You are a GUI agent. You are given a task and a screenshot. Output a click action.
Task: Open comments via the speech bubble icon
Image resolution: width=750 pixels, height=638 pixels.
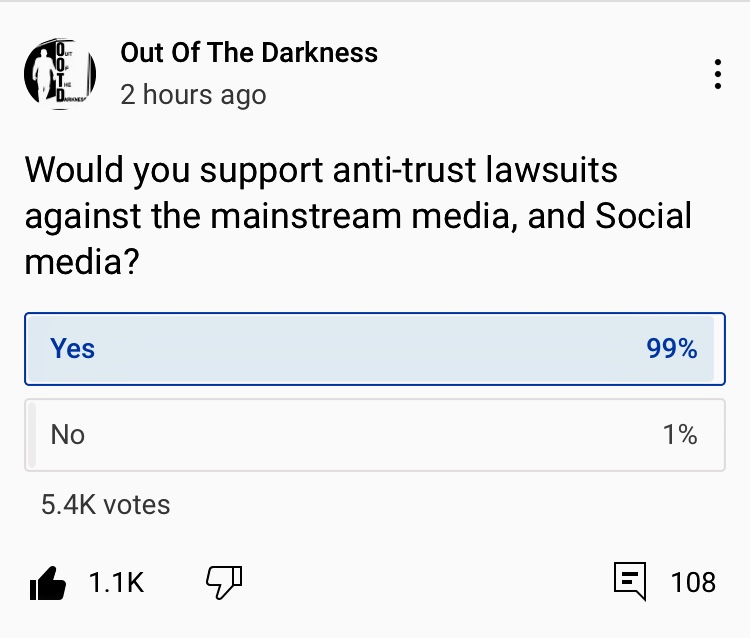tap(629, 581)
